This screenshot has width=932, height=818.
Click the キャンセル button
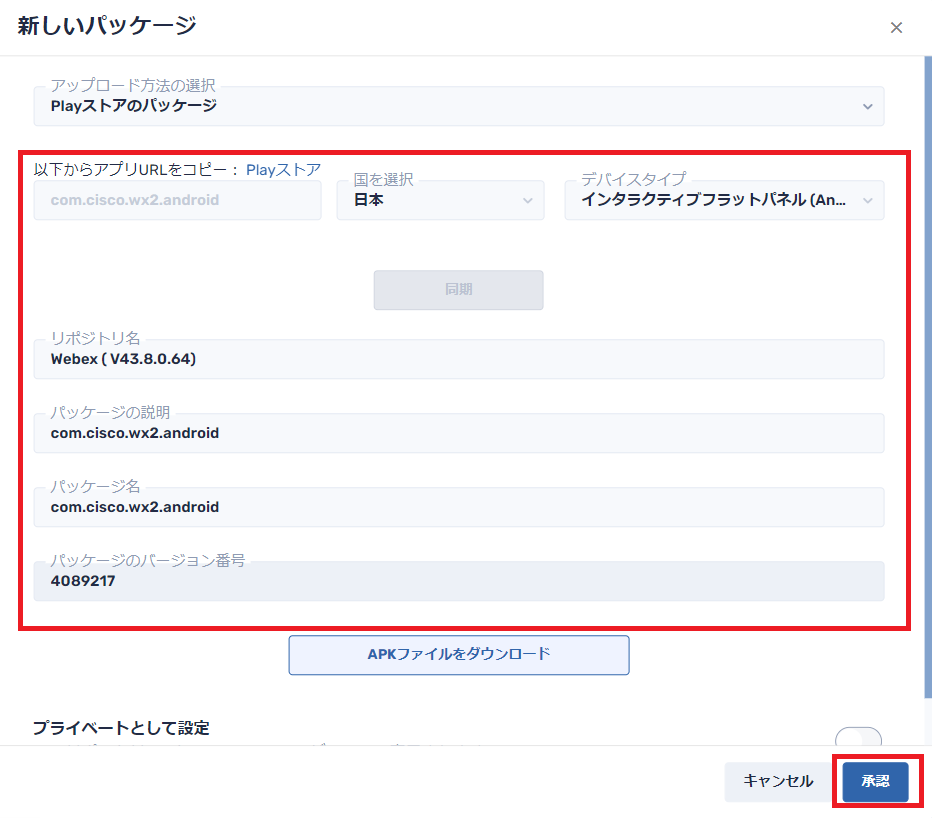pos(778,781)
